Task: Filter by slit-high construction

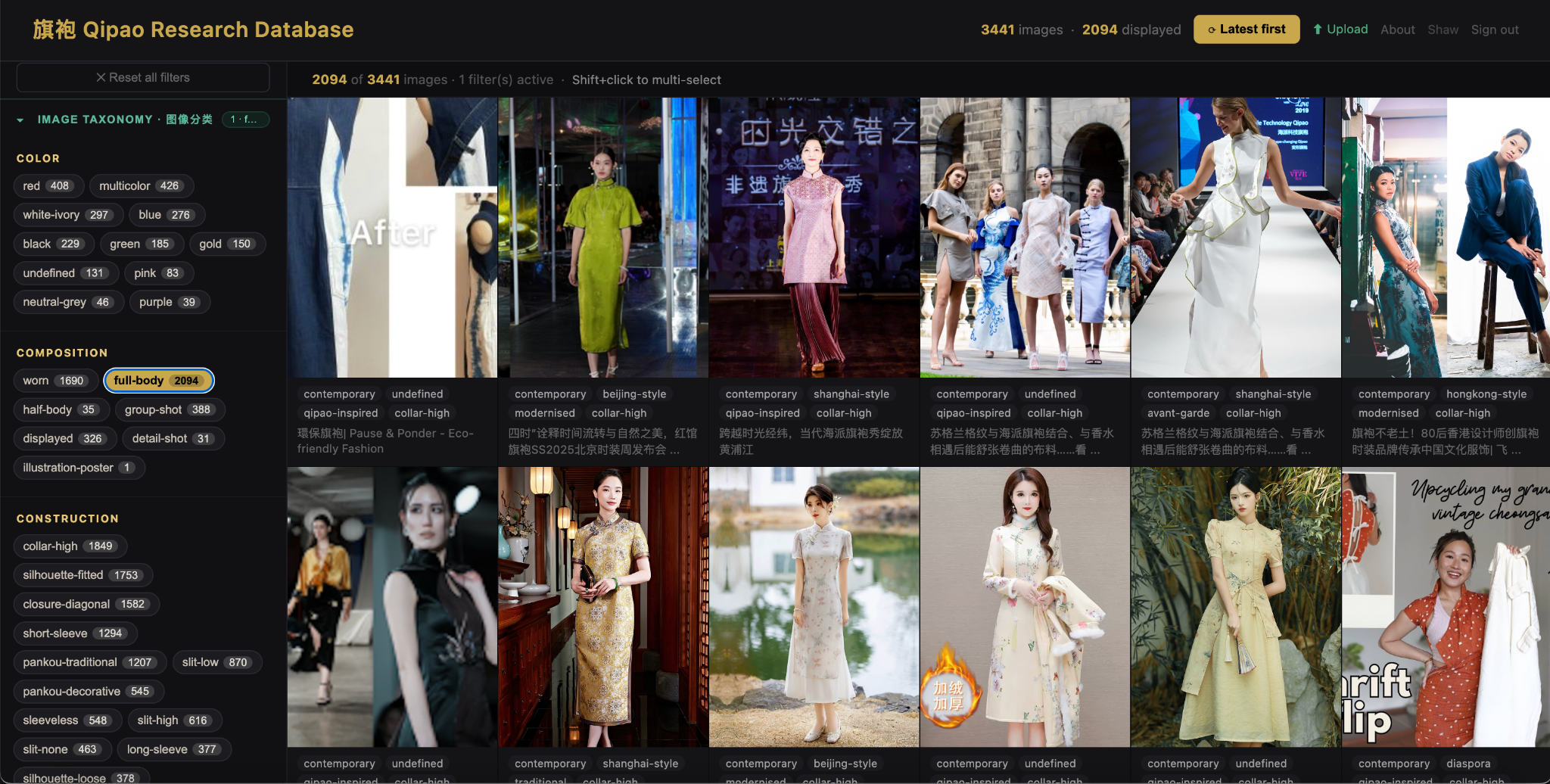Action: (x=175, y=720)
